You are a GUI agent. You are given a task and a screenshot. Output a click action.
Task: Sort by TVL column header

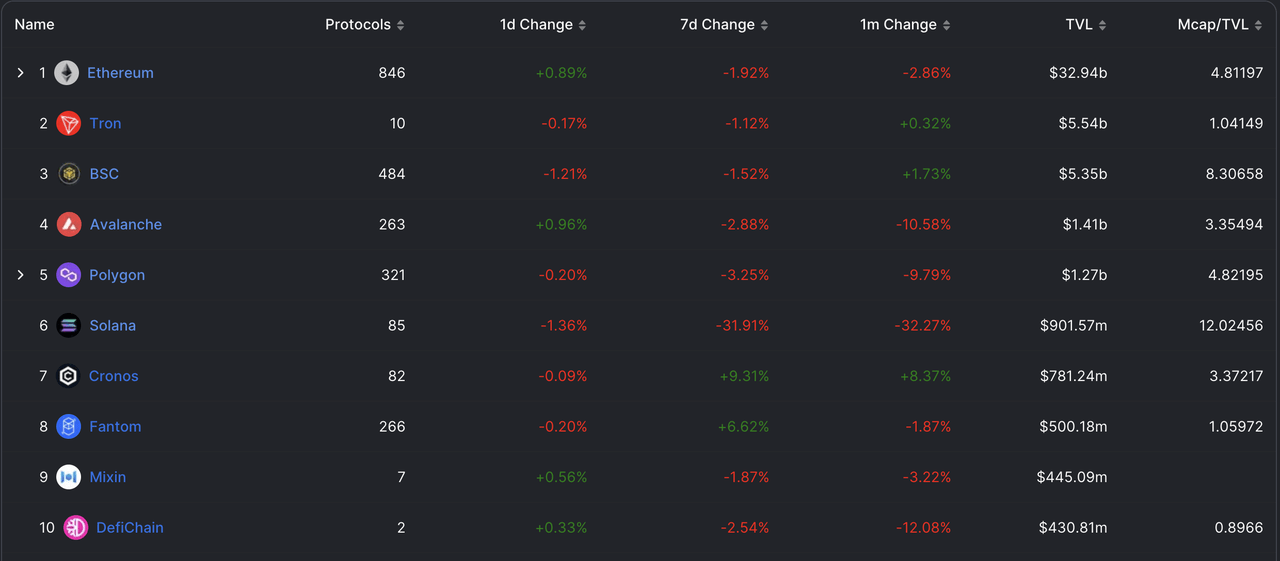click(x=1086, y=24)
